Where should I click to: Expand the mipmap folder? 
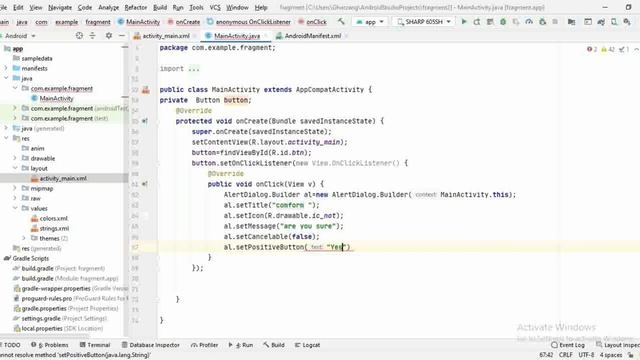15,188
